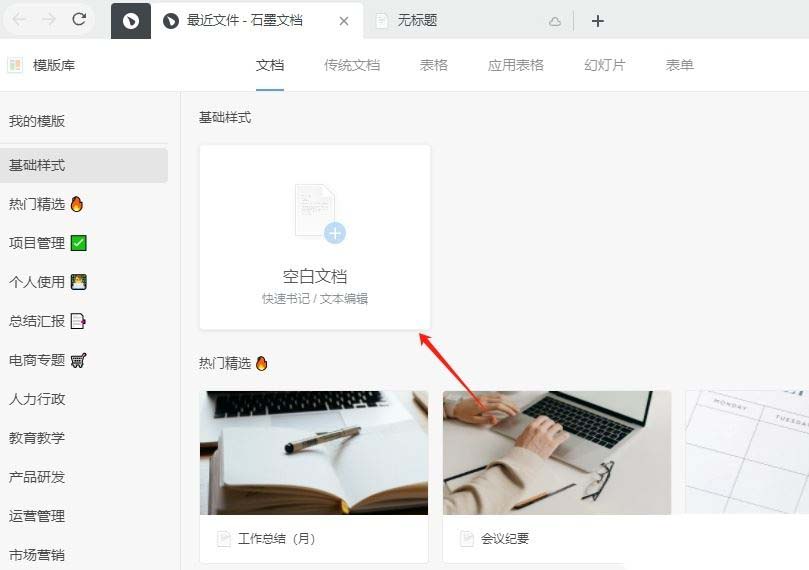This screenshot has width=809, height=570.
Task: Click the 会议纪要 title text
Action: (x=505, y=539)
